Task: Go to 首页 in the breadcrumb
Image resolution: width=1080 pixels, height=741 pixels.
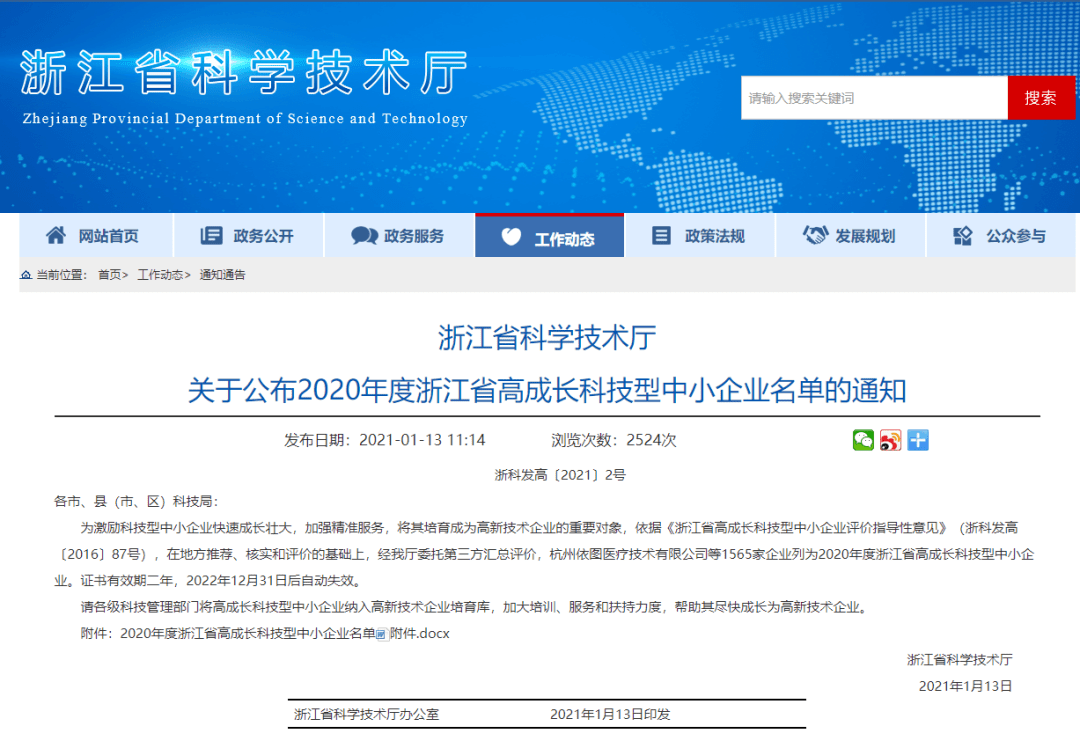Action: 109,275
